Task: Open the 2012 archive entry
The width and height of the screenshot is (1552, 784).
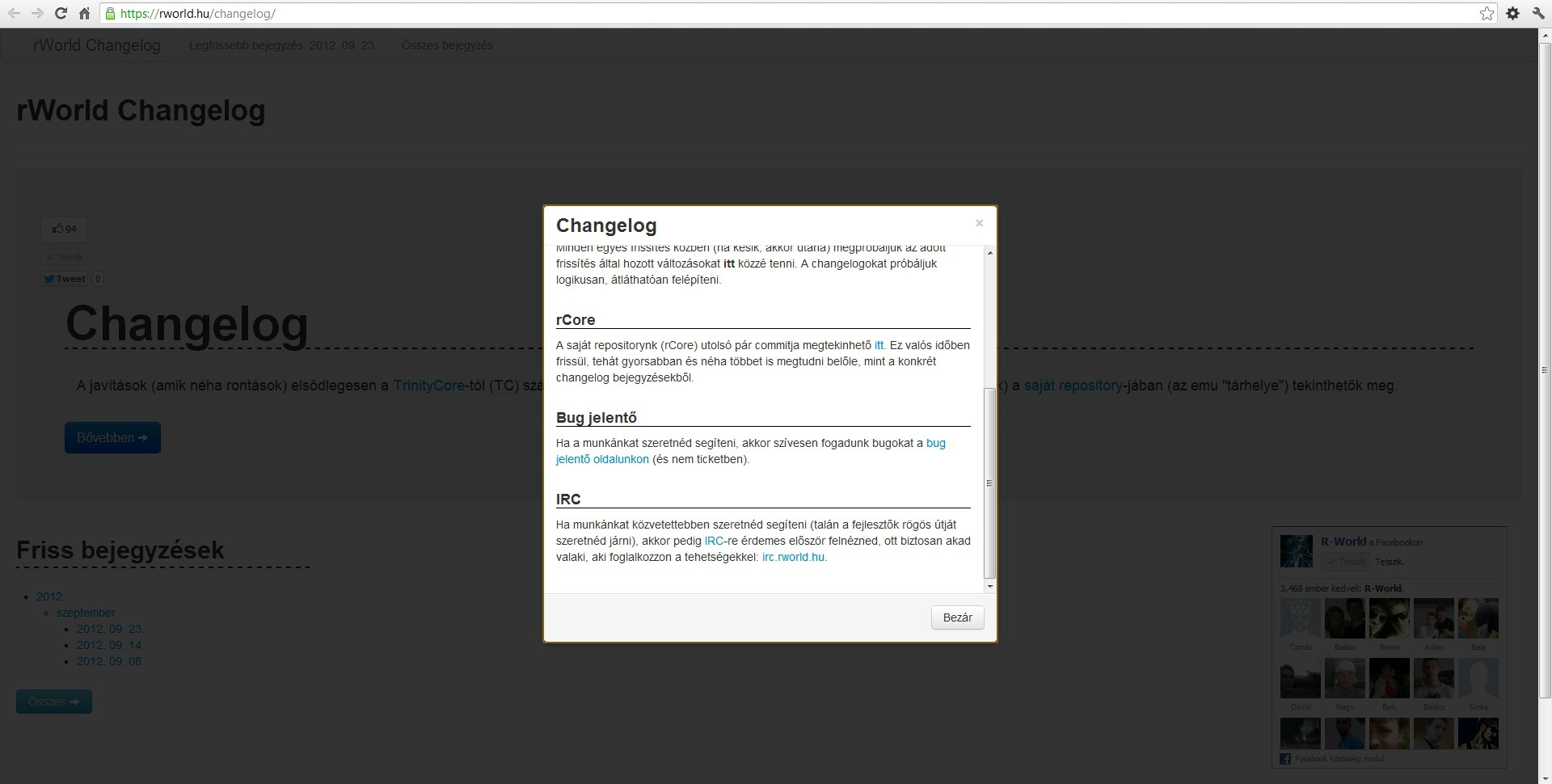Action: pyautogui.click(x=49, y=596)
